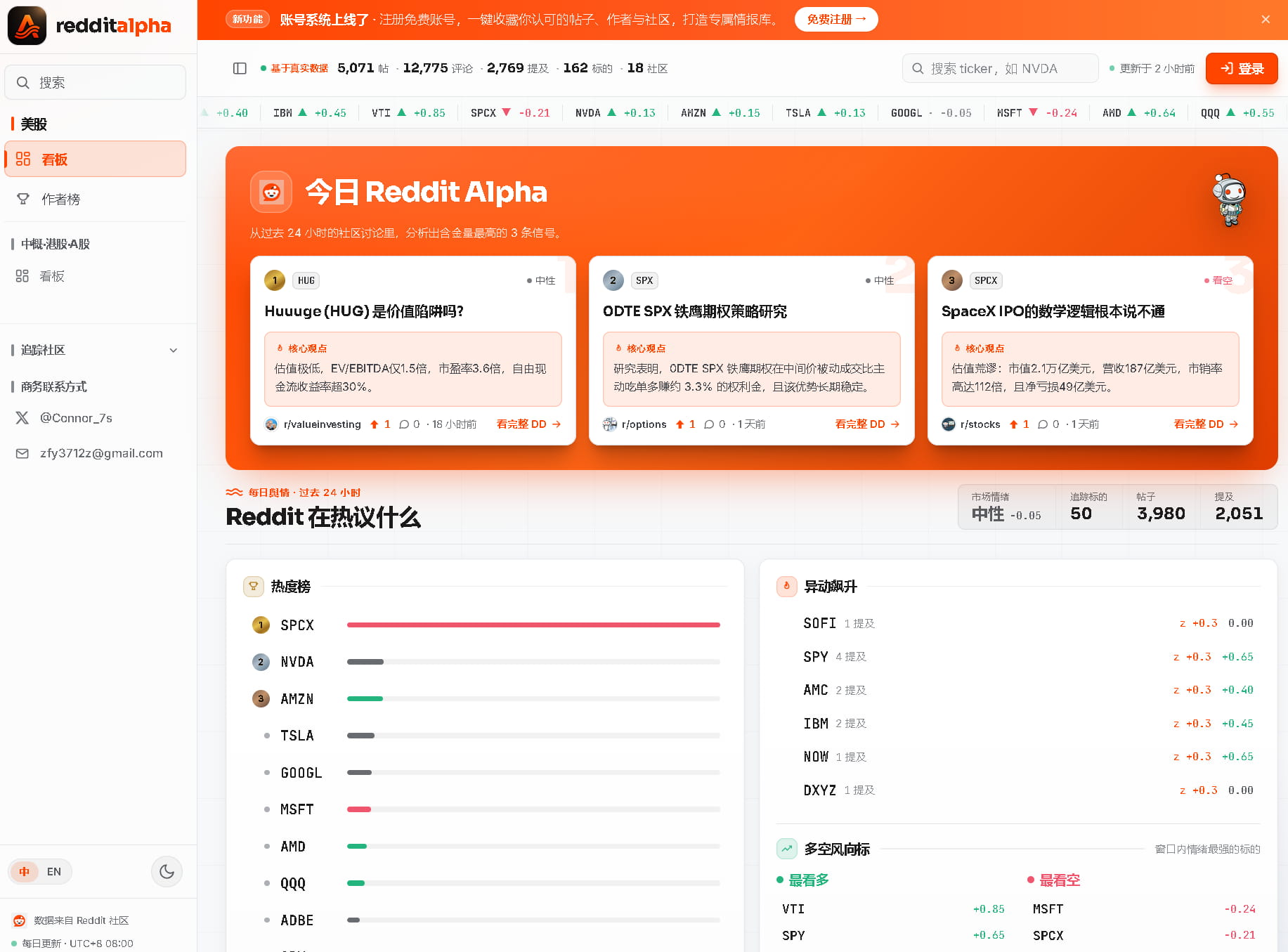This screenshot has width=1288, height=952.
Task: Click SOFI in the 异动飙升 list
Action: point(819,623)
